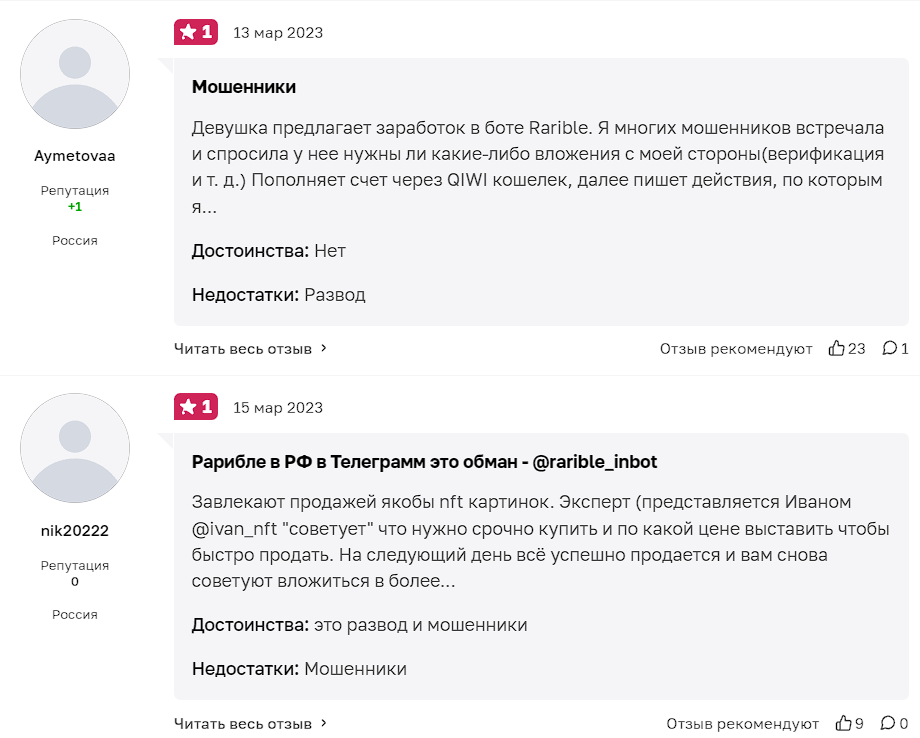Like the nik20222 review with thumbs-up

point(845,723)
